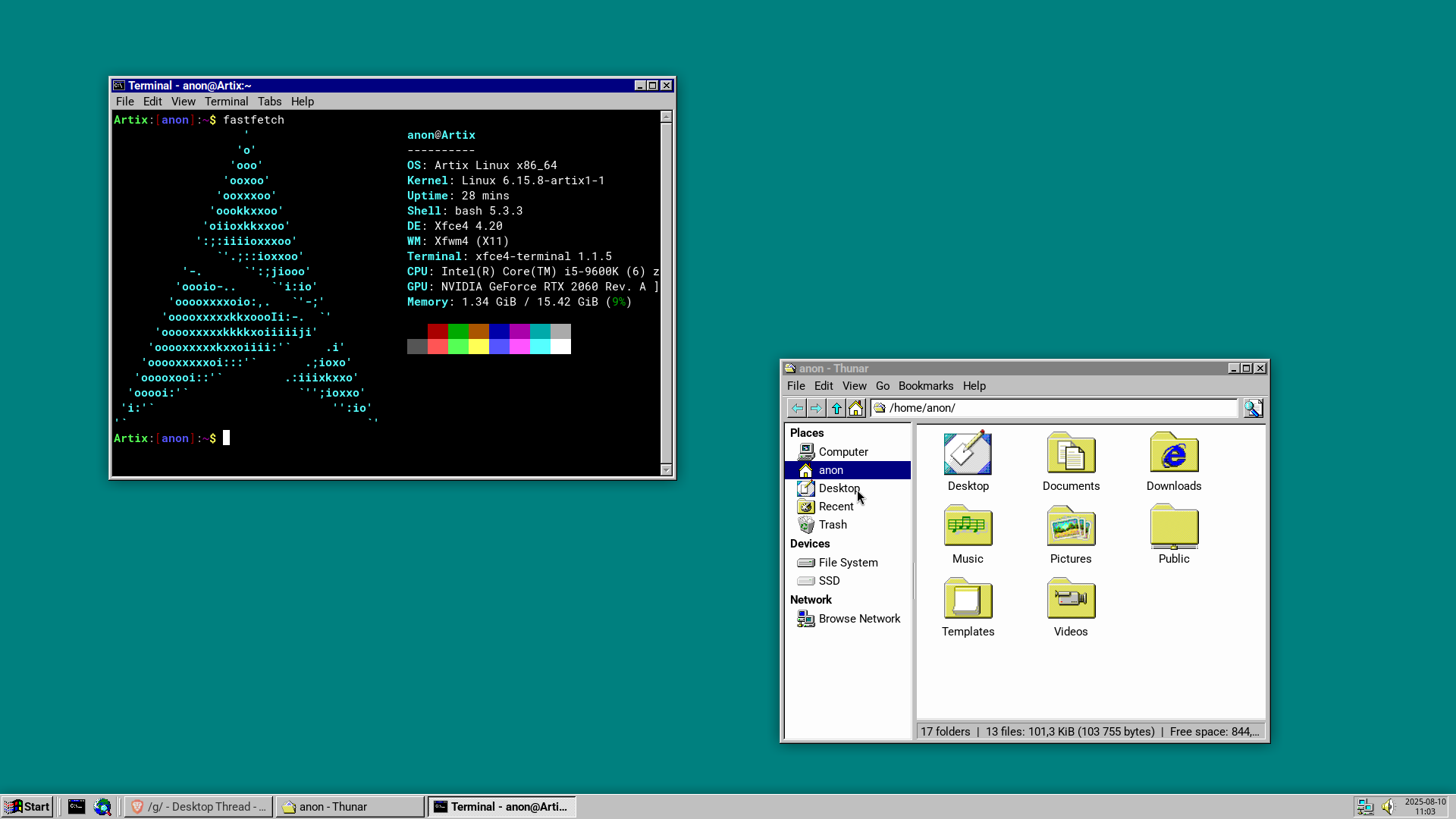The image size is (1456, 819).
Task: Open the Public folder icon
Action: pyautogui.click(x=1174, y=535)
